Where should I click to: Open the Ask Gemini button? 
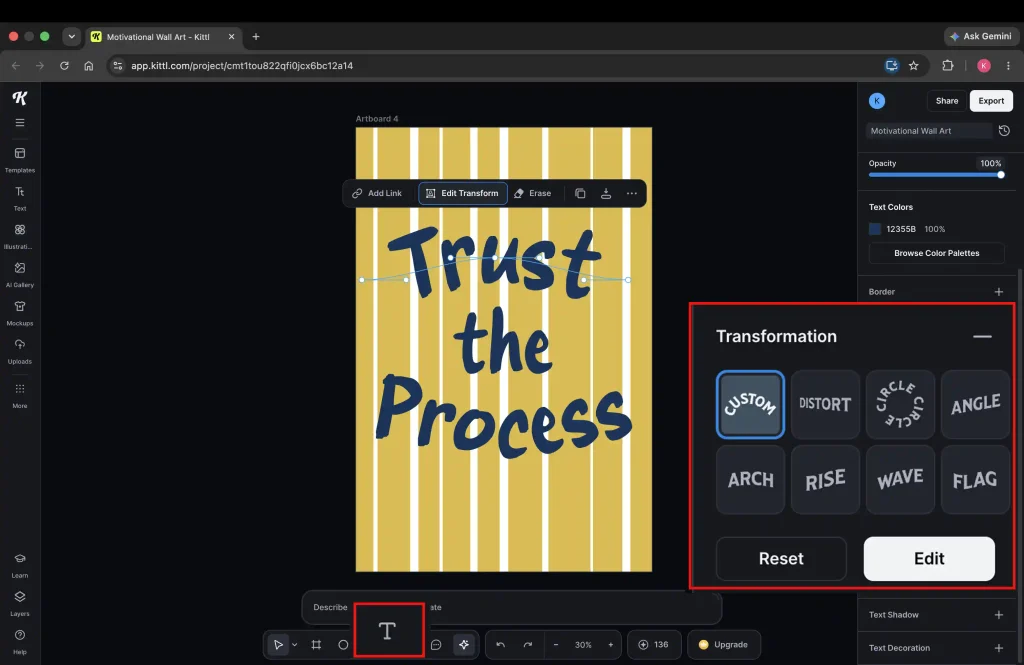pyautogui.click(x=981, y=37)
